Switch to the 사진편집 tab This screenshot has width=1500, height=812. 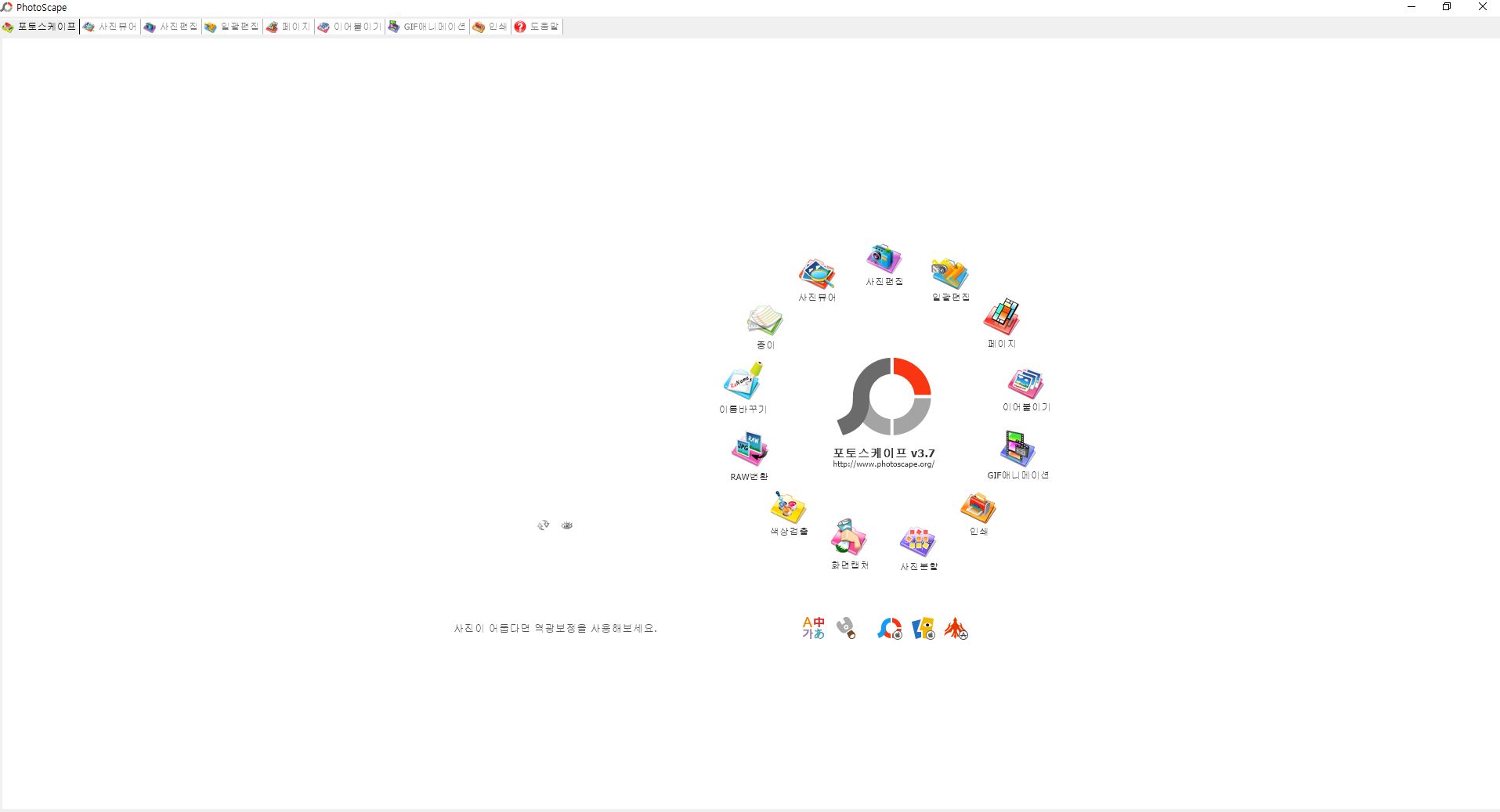[172, 27]
